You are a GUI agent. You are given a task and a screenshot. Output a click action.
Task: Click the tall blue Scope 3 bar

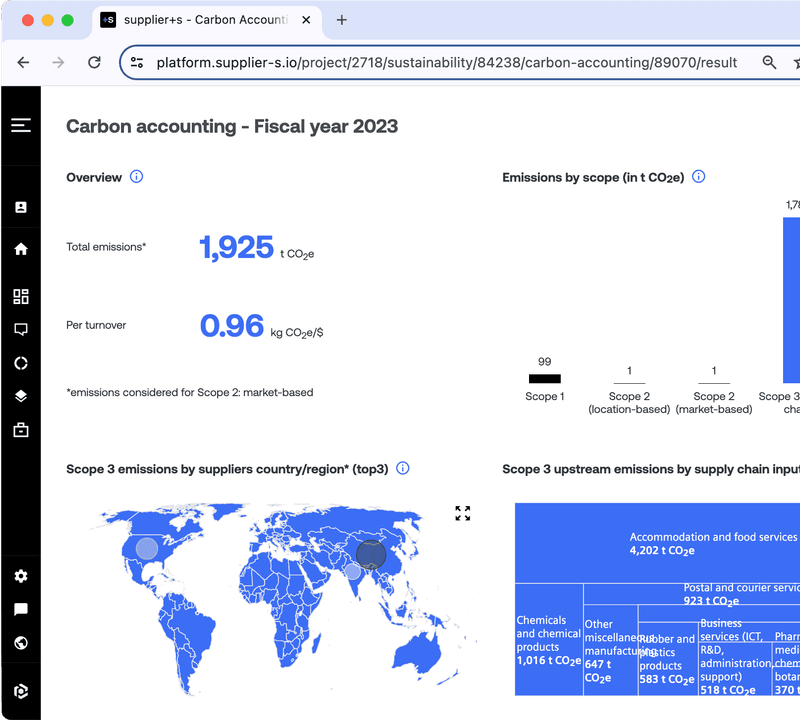[791, 300]
